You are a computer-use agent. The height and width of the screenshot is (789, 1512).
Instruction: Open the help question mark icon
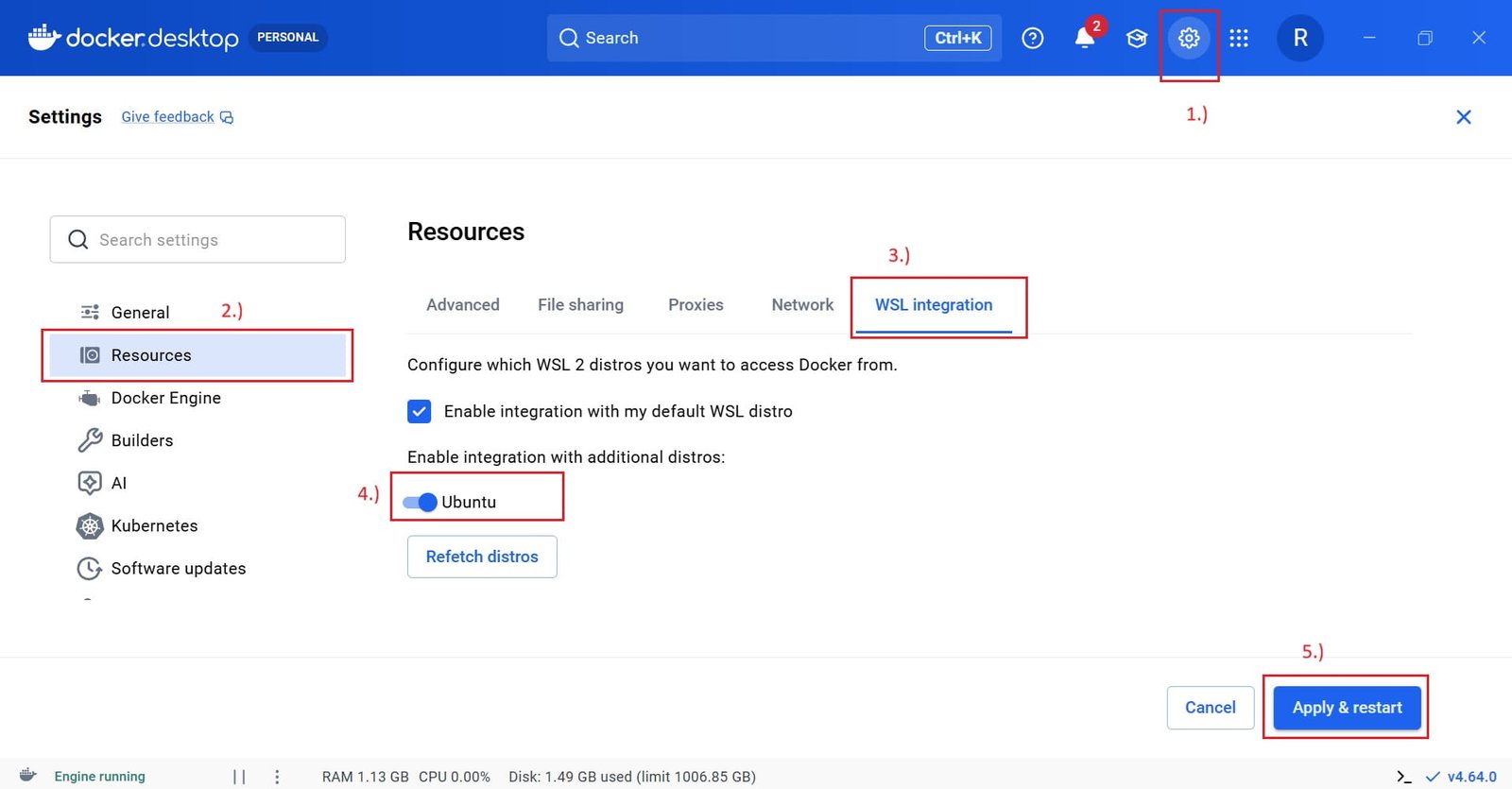click(1033, 38)
